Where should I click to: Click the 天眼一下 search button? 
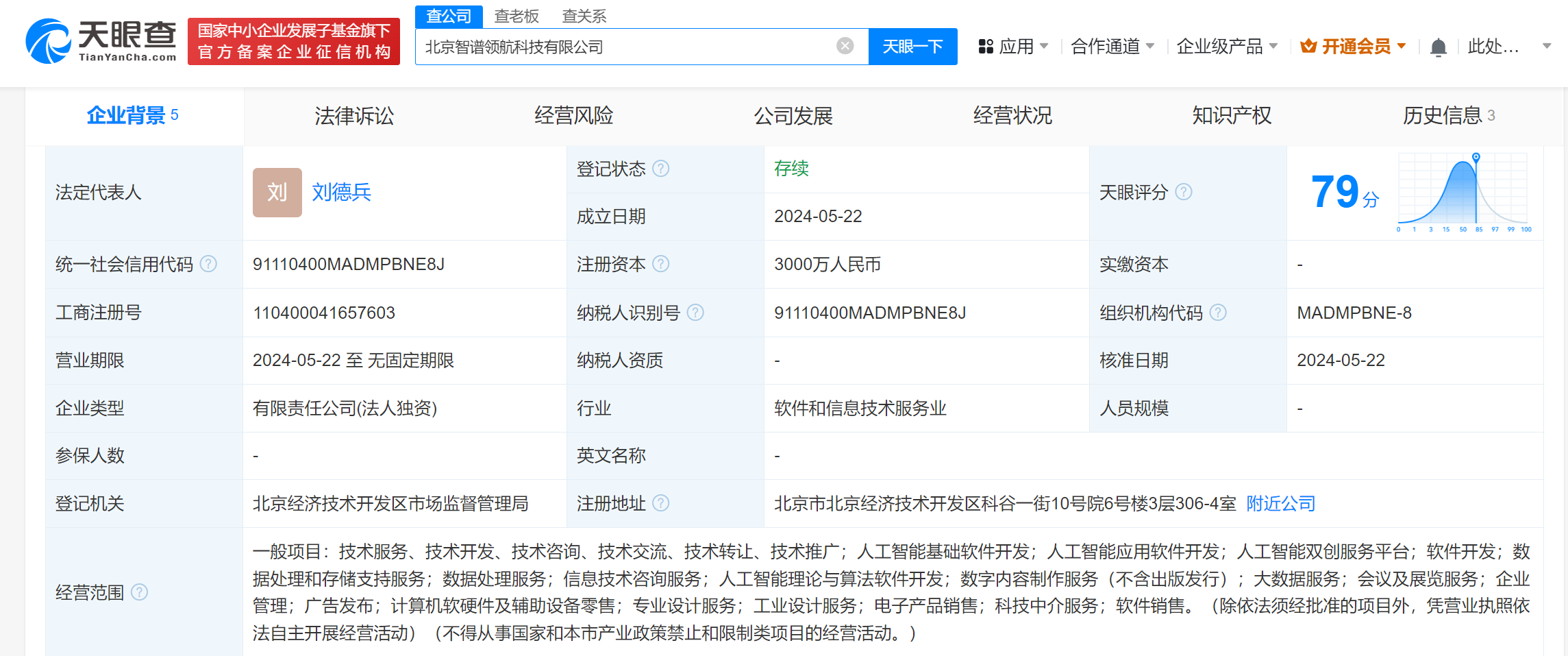913,46
